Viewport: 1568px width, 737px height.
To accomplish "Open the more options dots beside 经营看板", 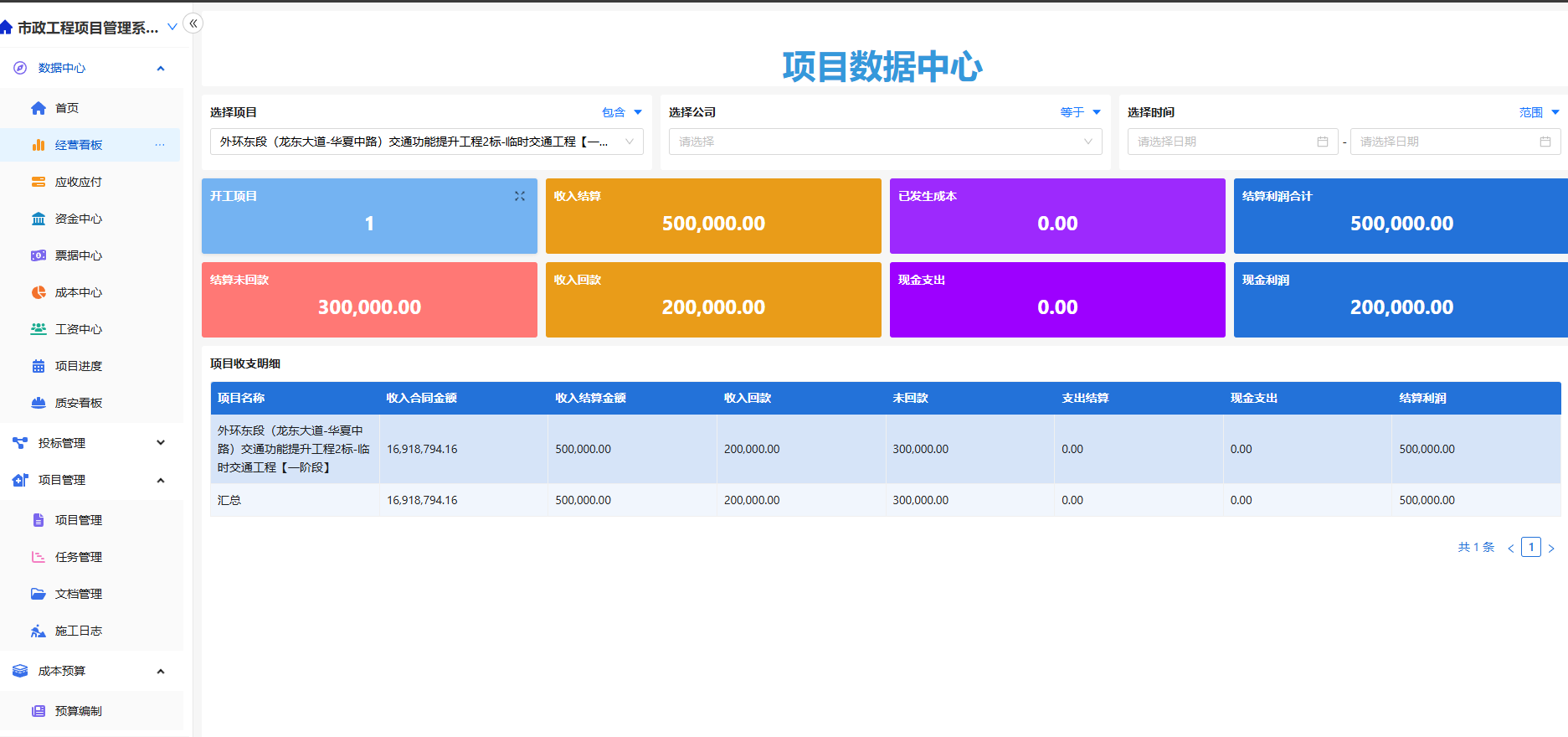I will coord(160,145).
